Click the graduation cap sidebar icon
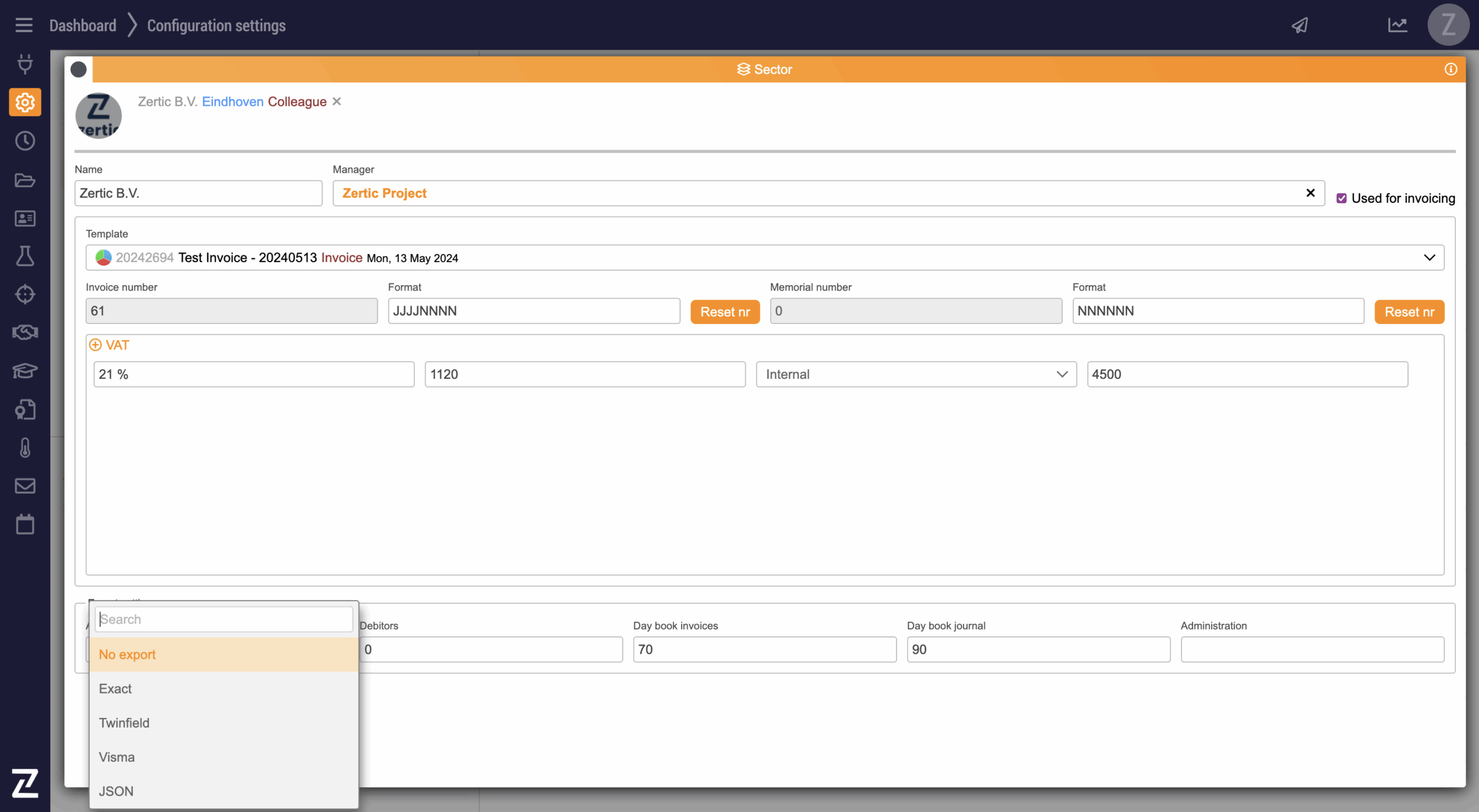This screenshot has height=812, width=1479. coord(25,370)
